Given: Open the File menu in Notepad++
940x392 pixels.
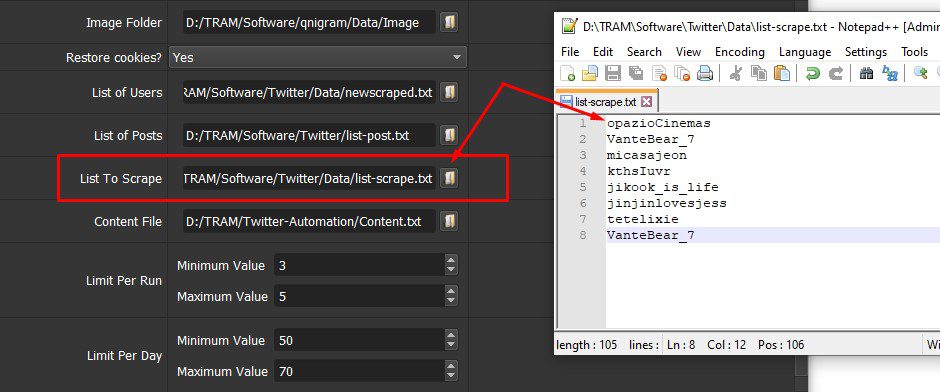Looking at the screenshot, I should pos(570,52).
